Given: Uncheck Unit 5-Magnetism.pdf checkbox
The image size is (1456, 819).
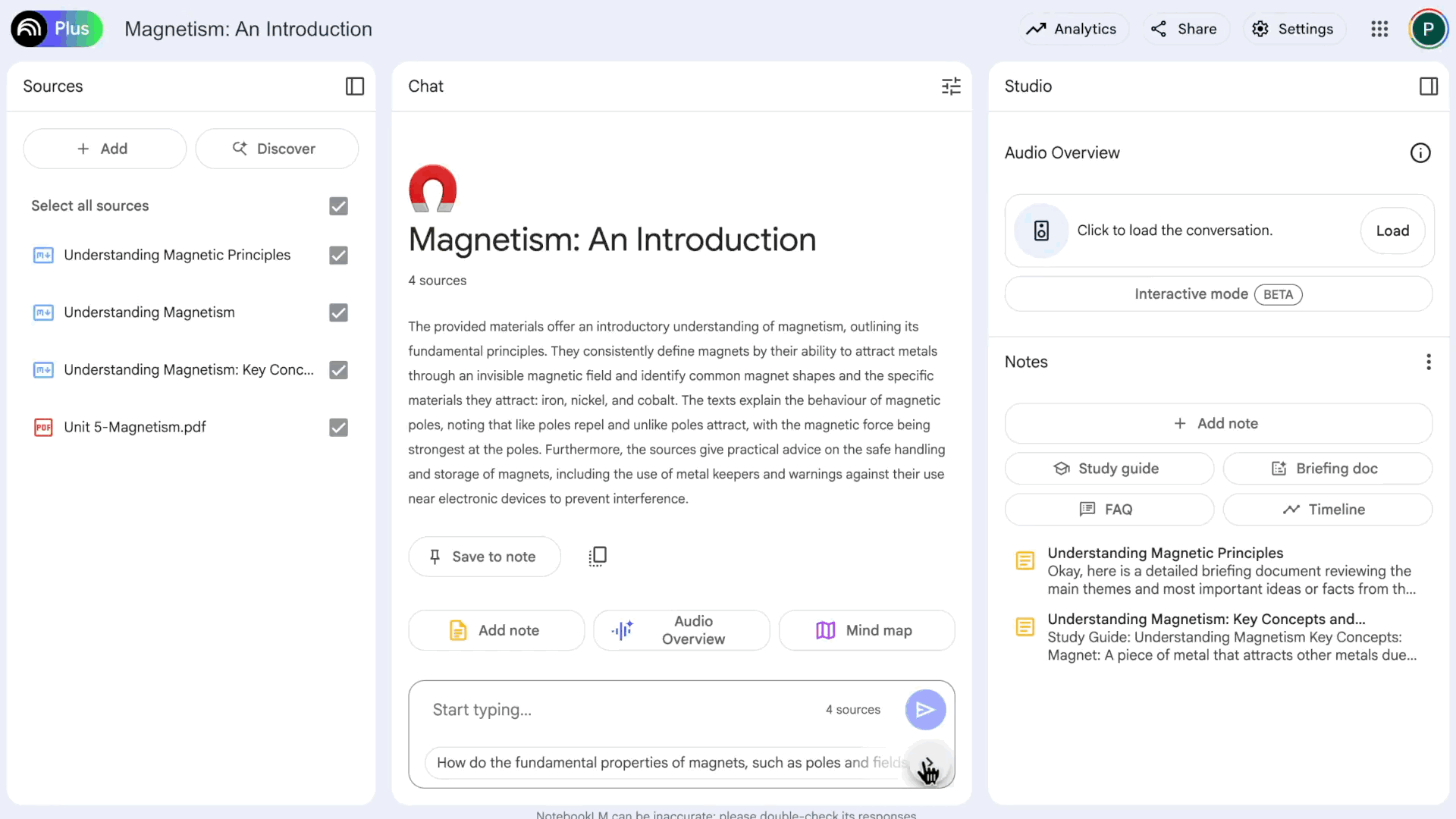Looking at the screenshot, I should [x=338, y=428].
